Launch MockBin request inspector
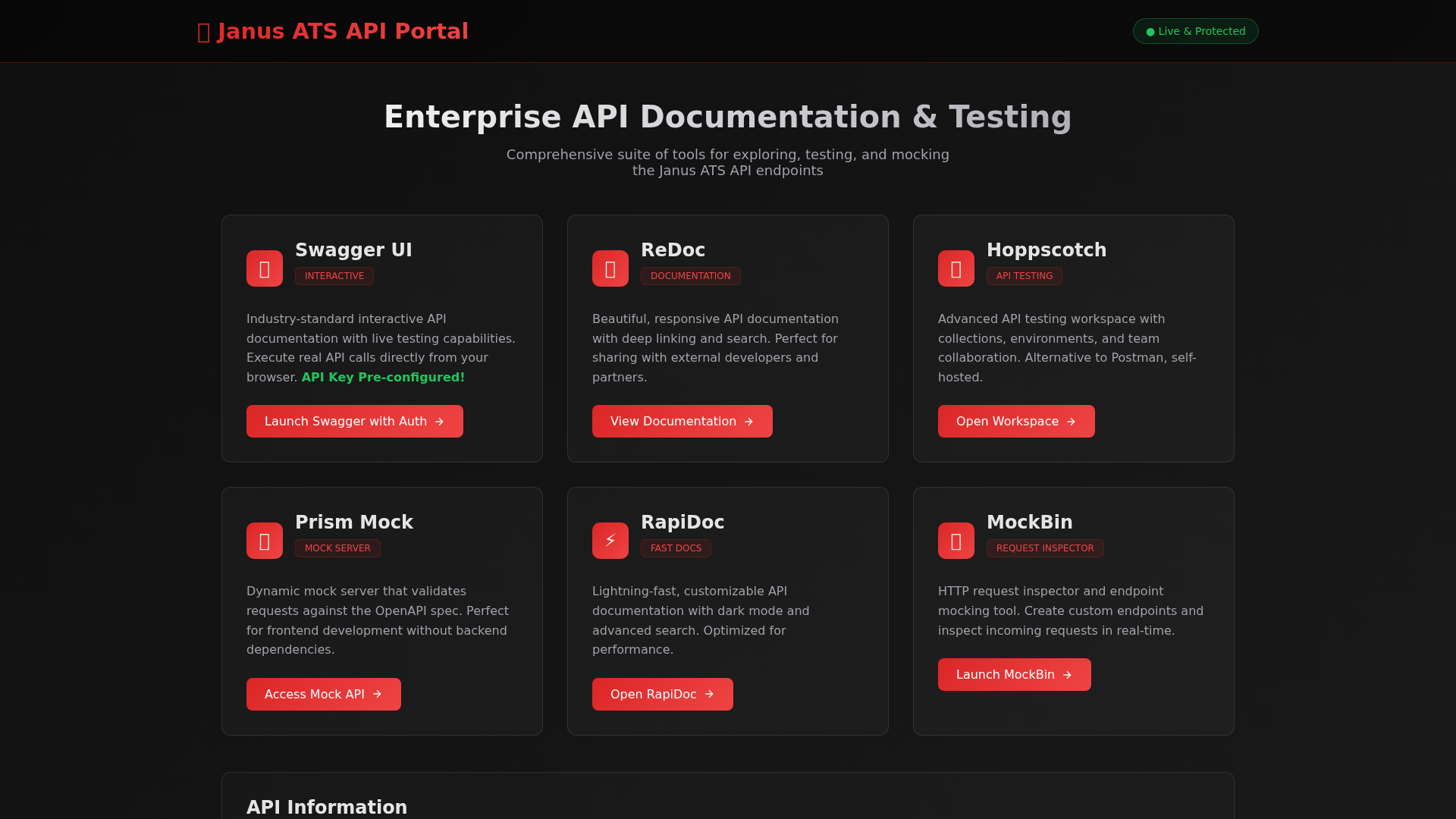Image resolution: width=1456 pixels, height=819 pixels. (1014, 675)
